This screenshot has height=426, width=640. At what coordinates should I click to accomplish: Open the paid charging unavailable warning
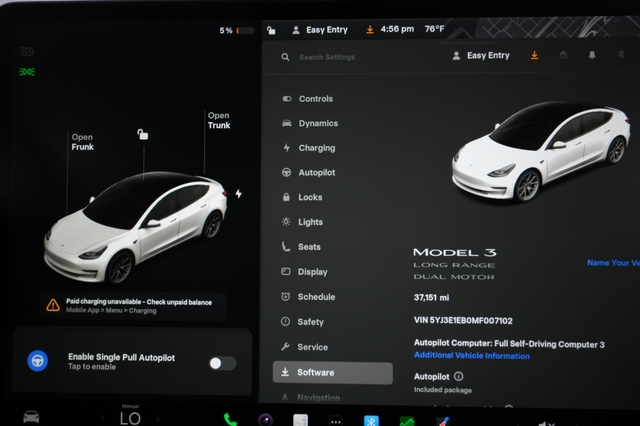[133, 306]
